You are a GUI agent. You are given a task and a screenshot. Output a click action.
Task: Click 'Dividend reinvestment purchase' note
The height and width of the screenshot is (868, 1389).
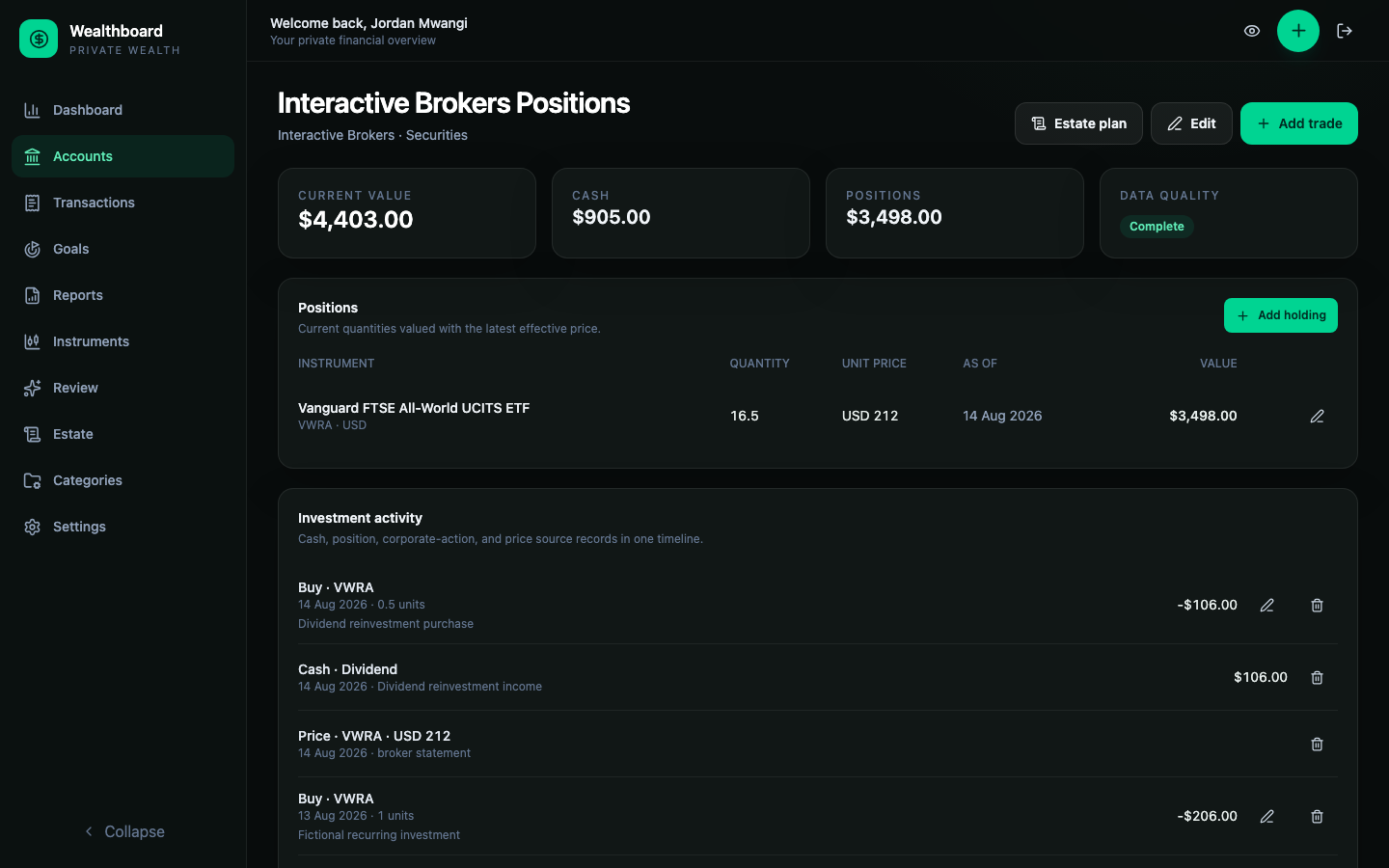click(386, 624)
